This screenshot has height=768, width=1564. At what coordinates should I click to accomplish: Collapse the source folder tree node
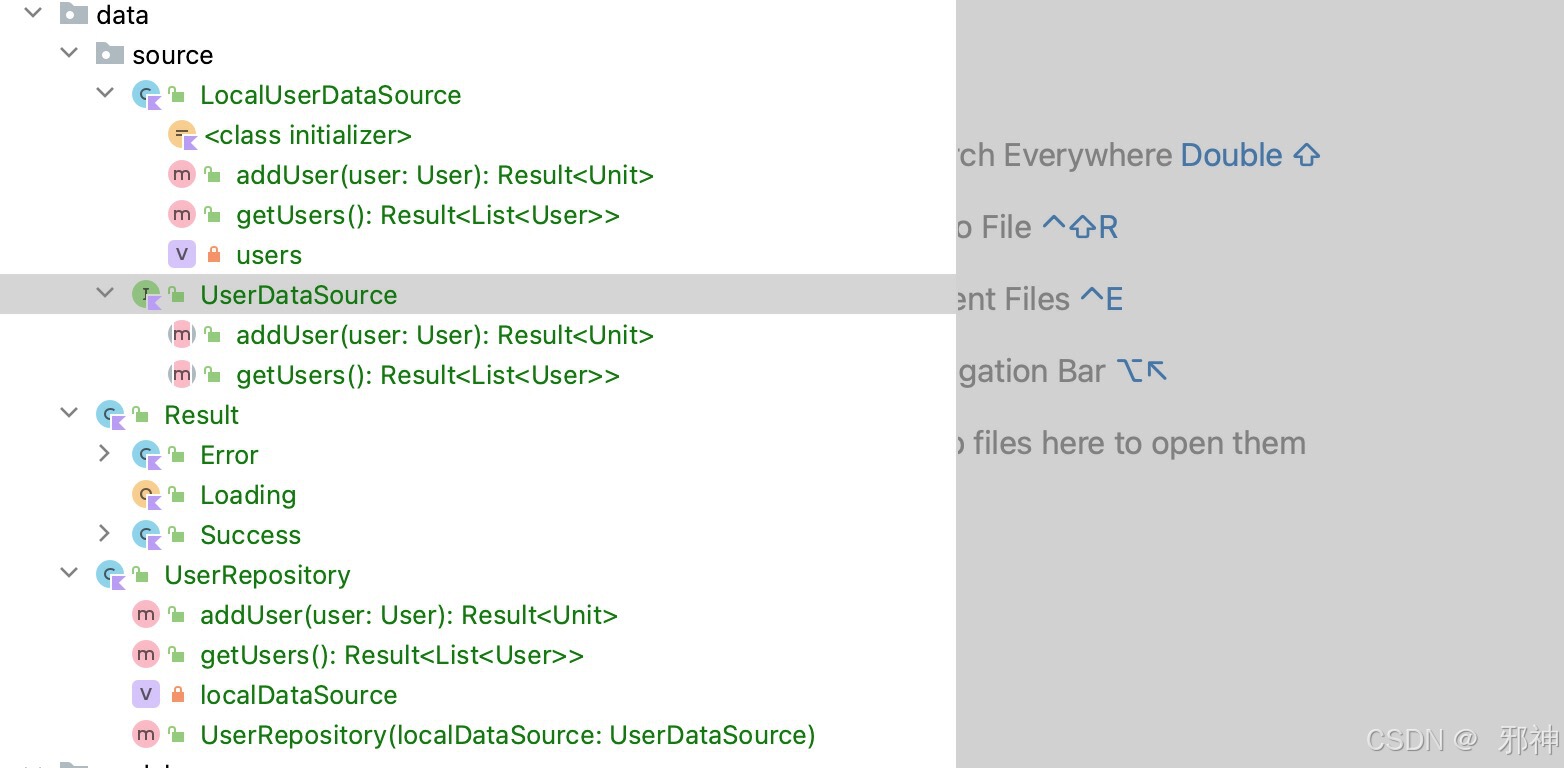click(69, 54)
